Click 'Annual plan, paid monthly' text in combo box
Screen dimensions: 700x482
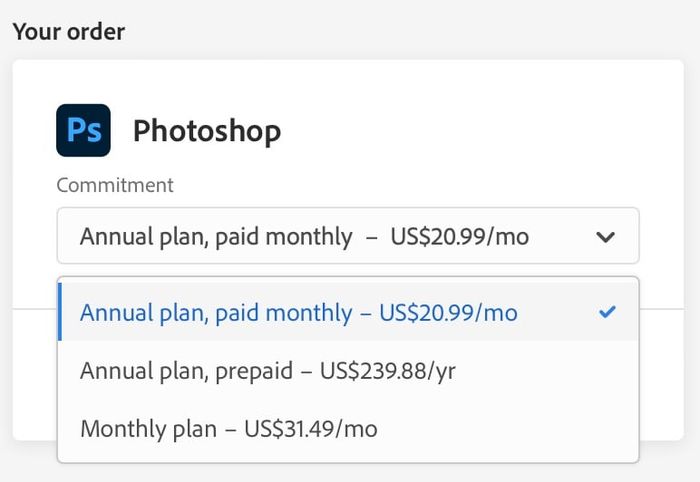[216, 237]
